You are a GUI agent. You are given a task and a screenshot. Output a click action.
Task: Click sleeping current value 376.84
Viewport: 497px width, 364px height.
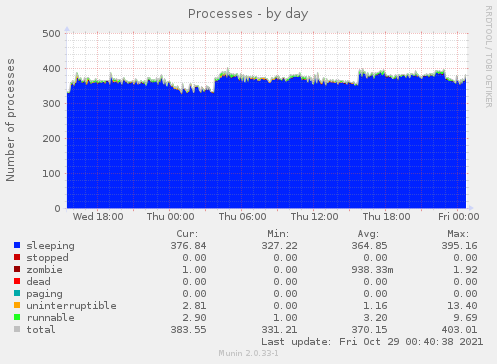188,246
